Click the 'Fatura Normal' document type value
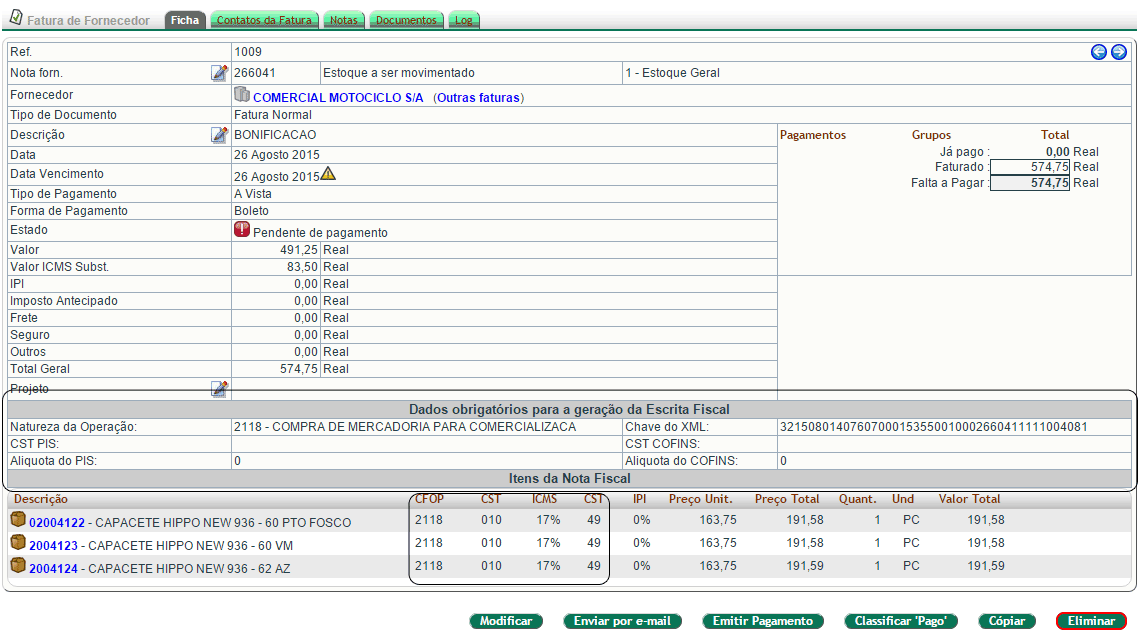Viewport: 1143px width, 642px height. (x=273, y=114)
